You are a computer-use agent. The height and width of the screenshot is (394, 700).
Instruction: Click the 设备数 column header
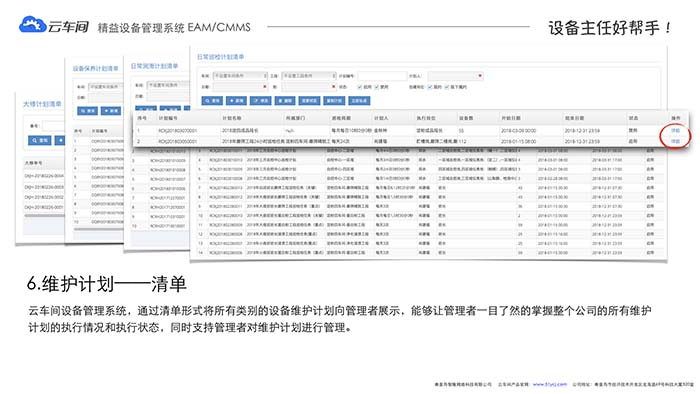(x=466, y=118)
